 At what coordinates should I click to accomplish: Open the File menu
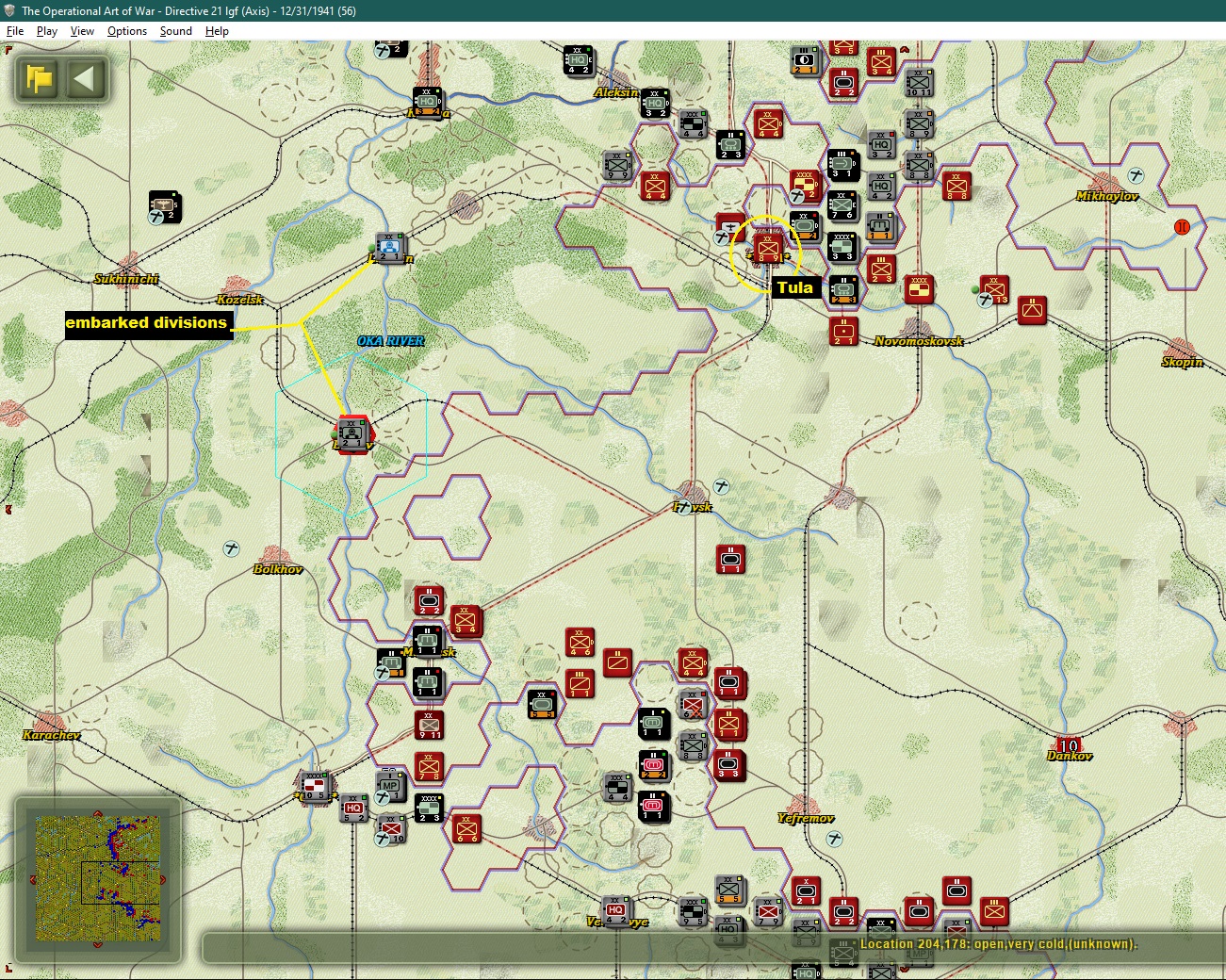tap(15, 31)
